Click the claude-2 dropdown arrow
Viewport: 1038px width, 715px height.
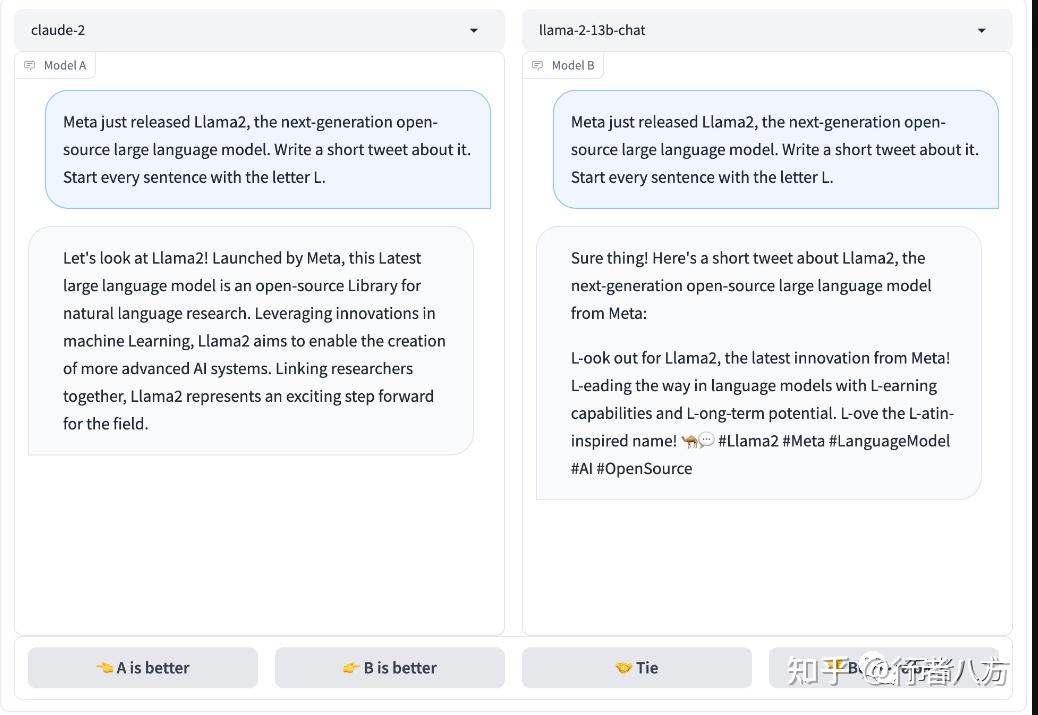click(x=474, y=31)
